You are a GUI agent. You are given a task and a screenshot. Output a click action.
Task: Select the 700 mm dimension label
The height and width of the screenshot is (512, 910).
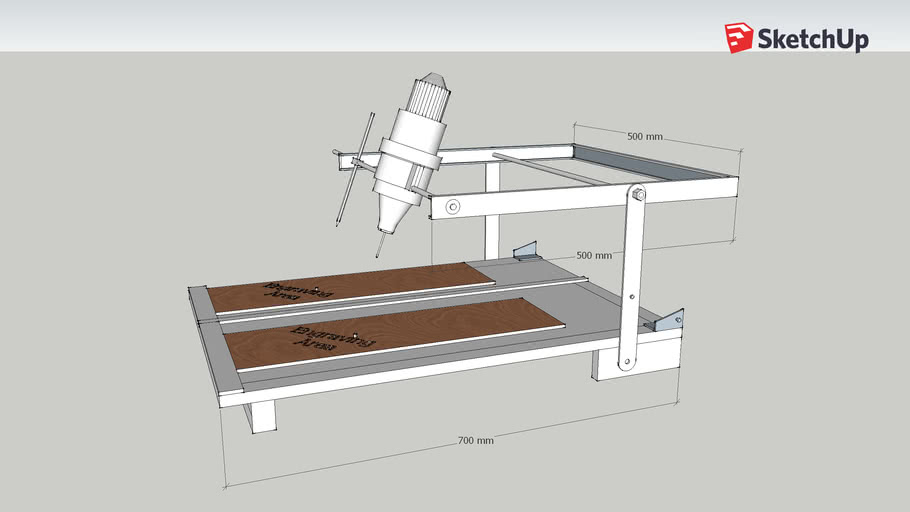click(x=476, y=440)
